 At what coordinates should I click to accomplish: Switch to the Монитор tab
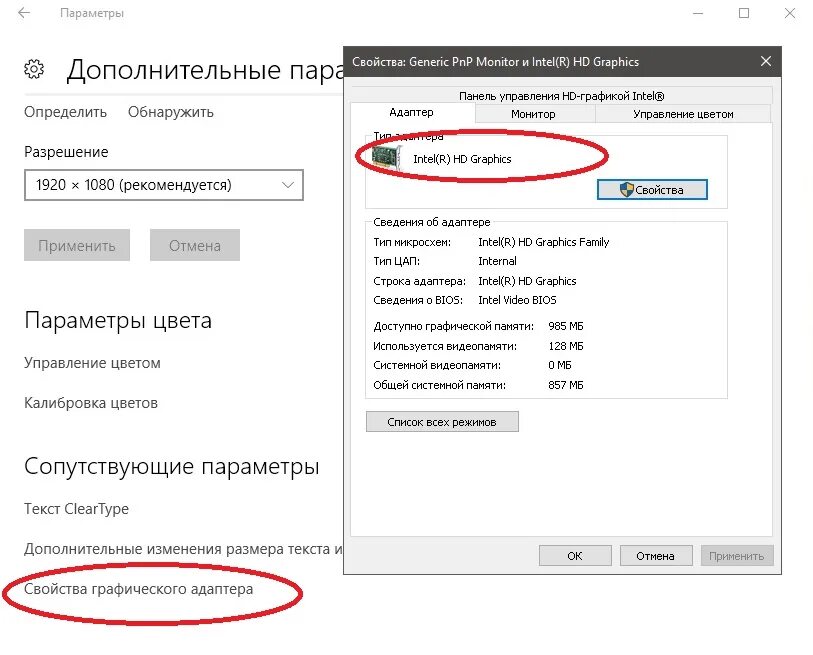[534, 114]
